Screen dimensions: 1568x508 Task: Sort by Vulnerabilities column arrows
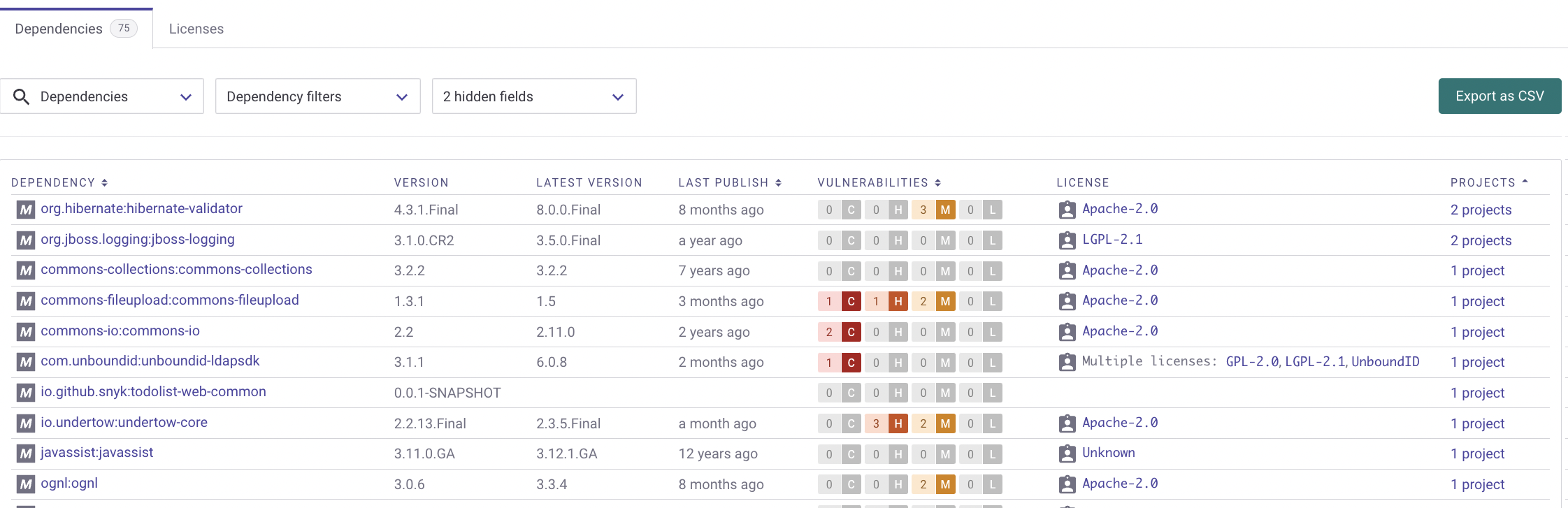pyautogui.click(x=938, y=183)
